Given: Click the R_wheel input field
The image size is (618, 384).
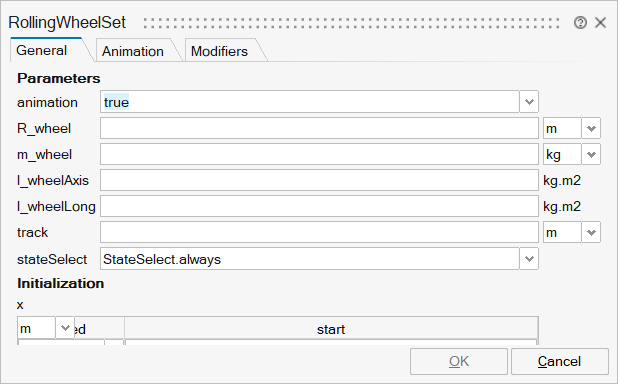Looking at the screenshot, I should [x=319, y=129].
